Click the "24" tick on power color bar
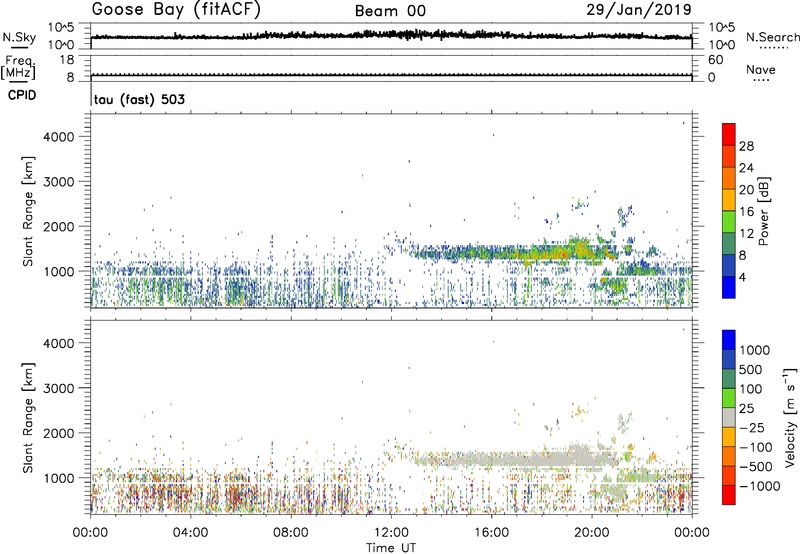This screenshot has height=554, width=800. pos(746,168)
